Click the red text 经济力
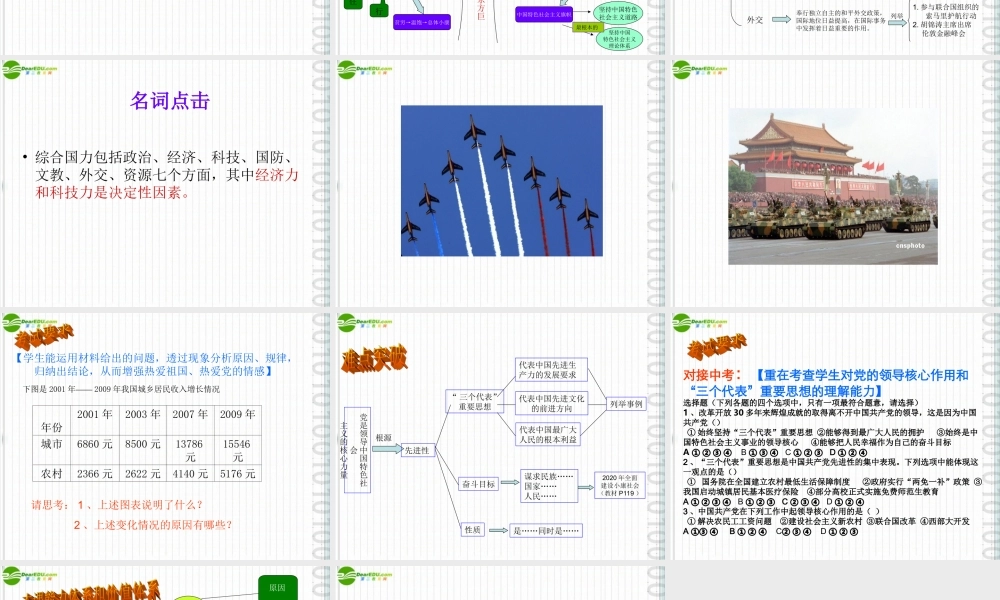This screenshot has height=600, width=1000. [277, 175]
